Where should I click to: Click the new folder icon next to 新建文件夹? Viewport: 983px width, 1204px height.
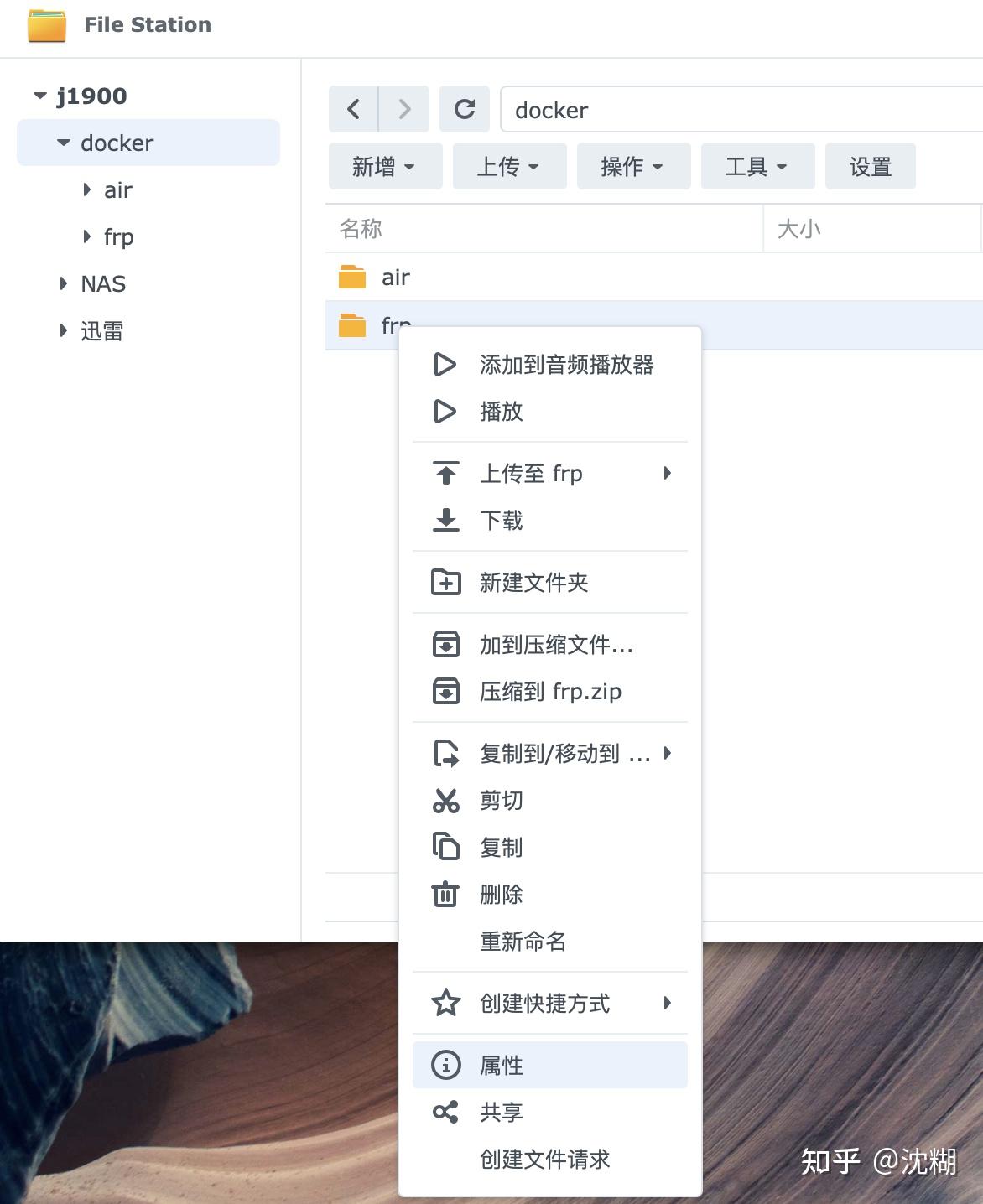tap(445, 582)
